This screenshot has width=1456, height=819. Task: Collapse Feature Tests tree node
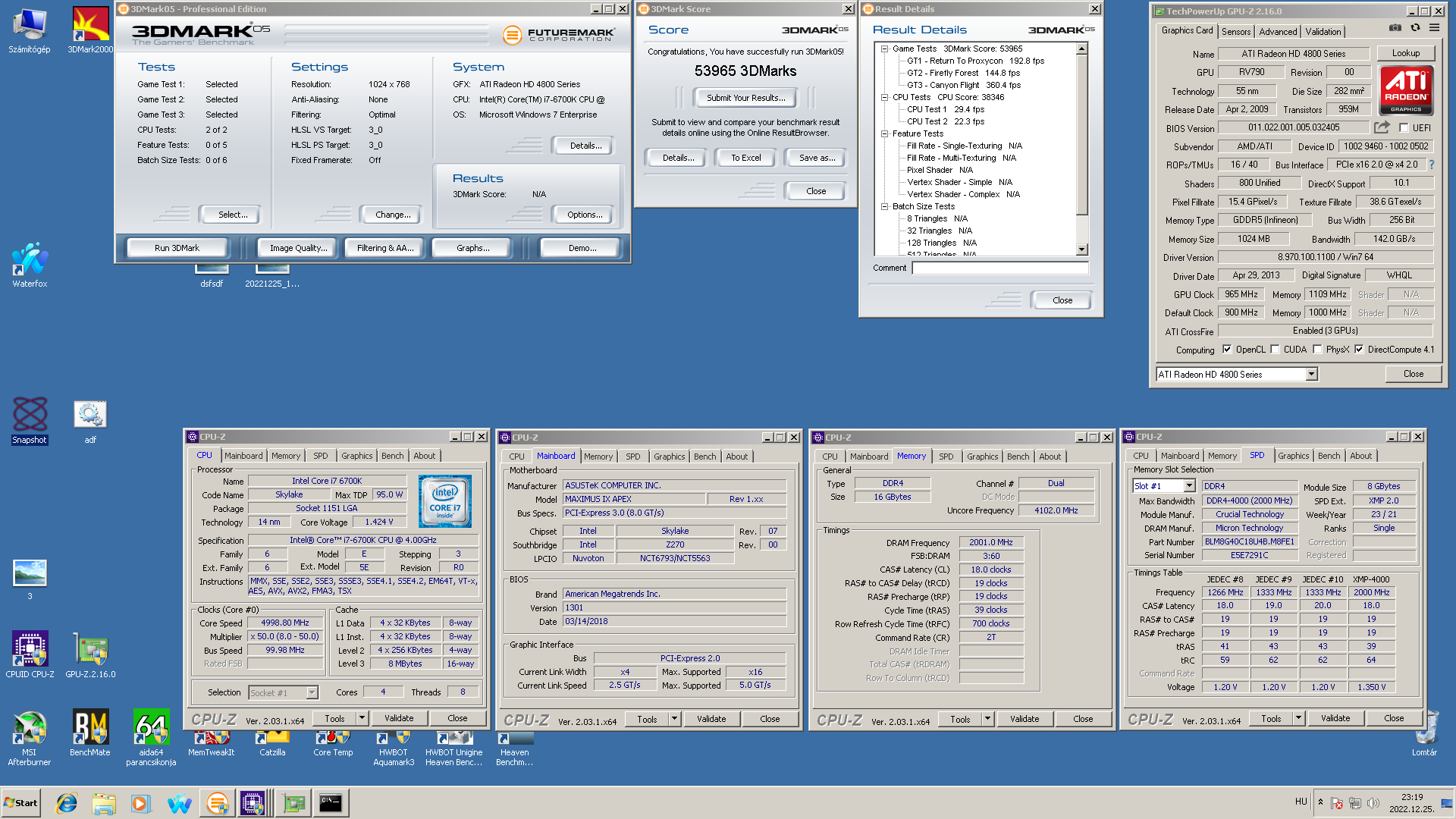click(884, 133)
